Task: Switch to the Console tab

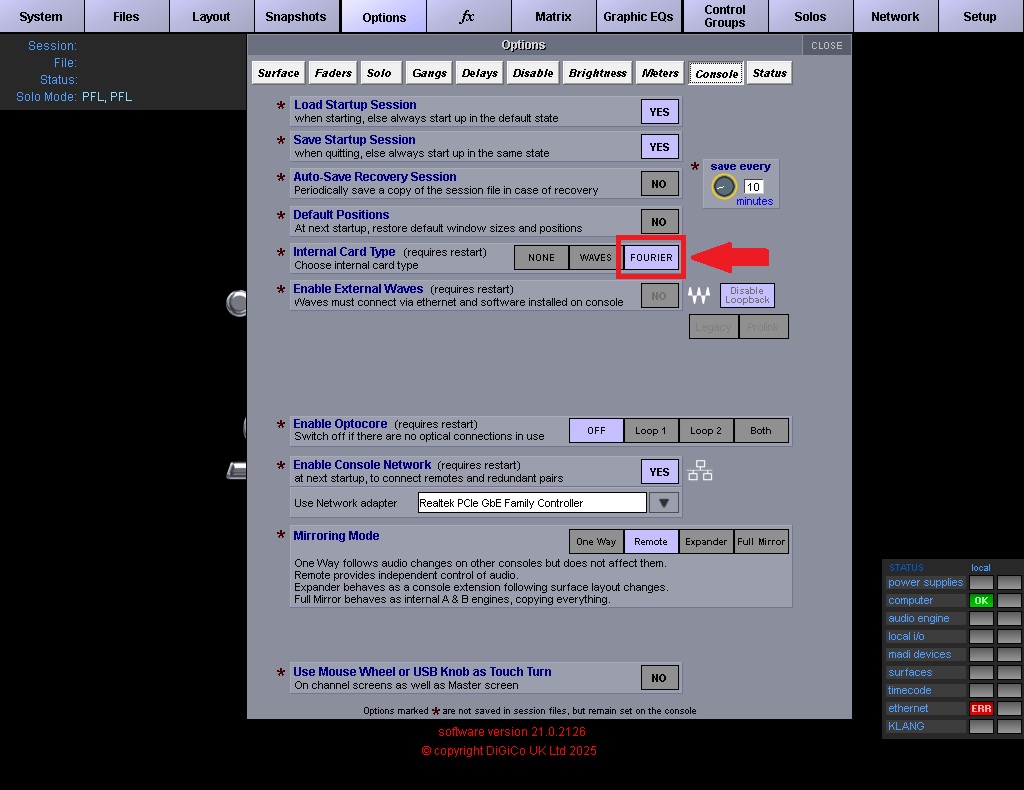Action: 716,74
